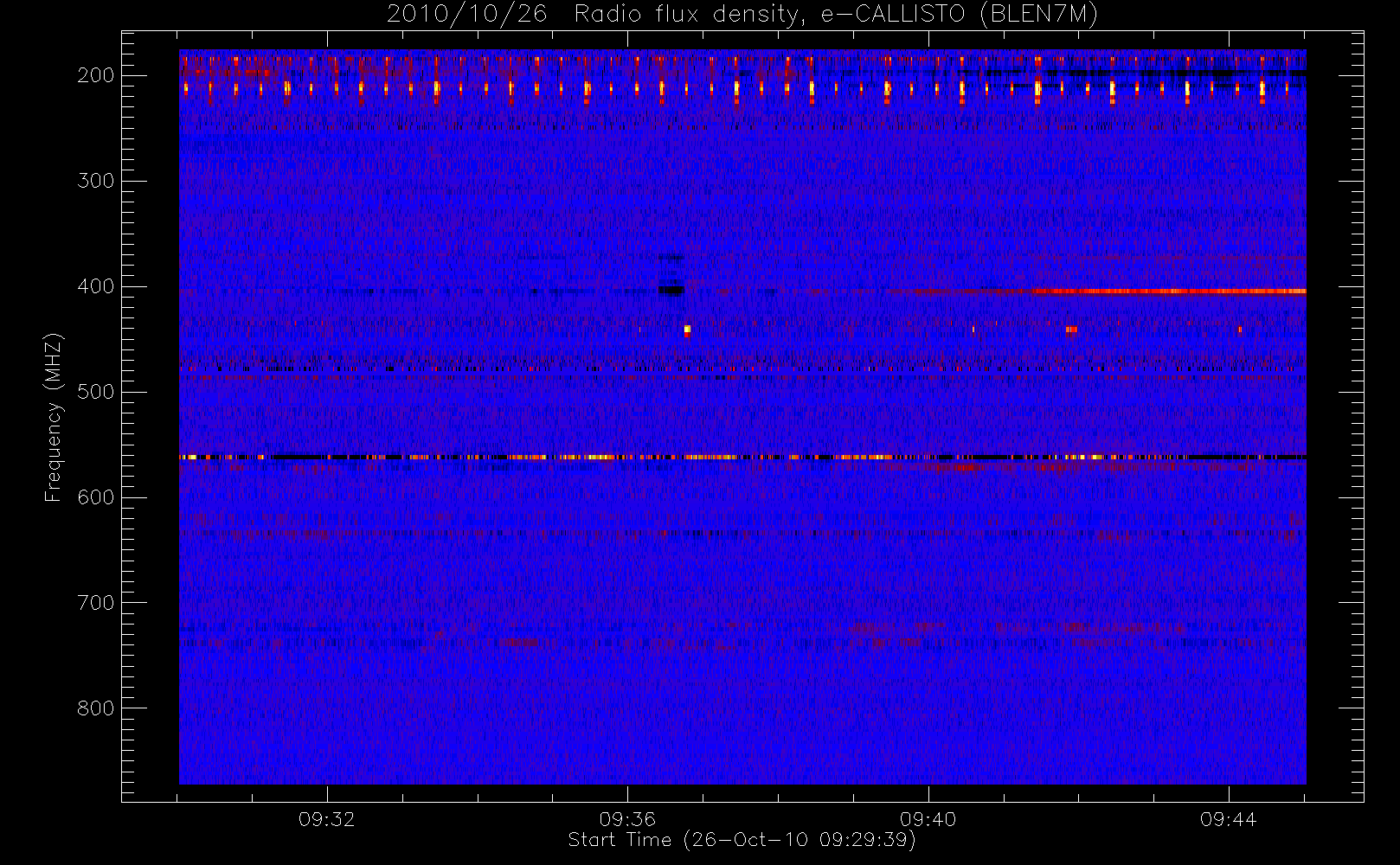Viewport: 1400px width, 865px height.
Task: Click the 300 frequency tick label
Action: pos(96,181)
